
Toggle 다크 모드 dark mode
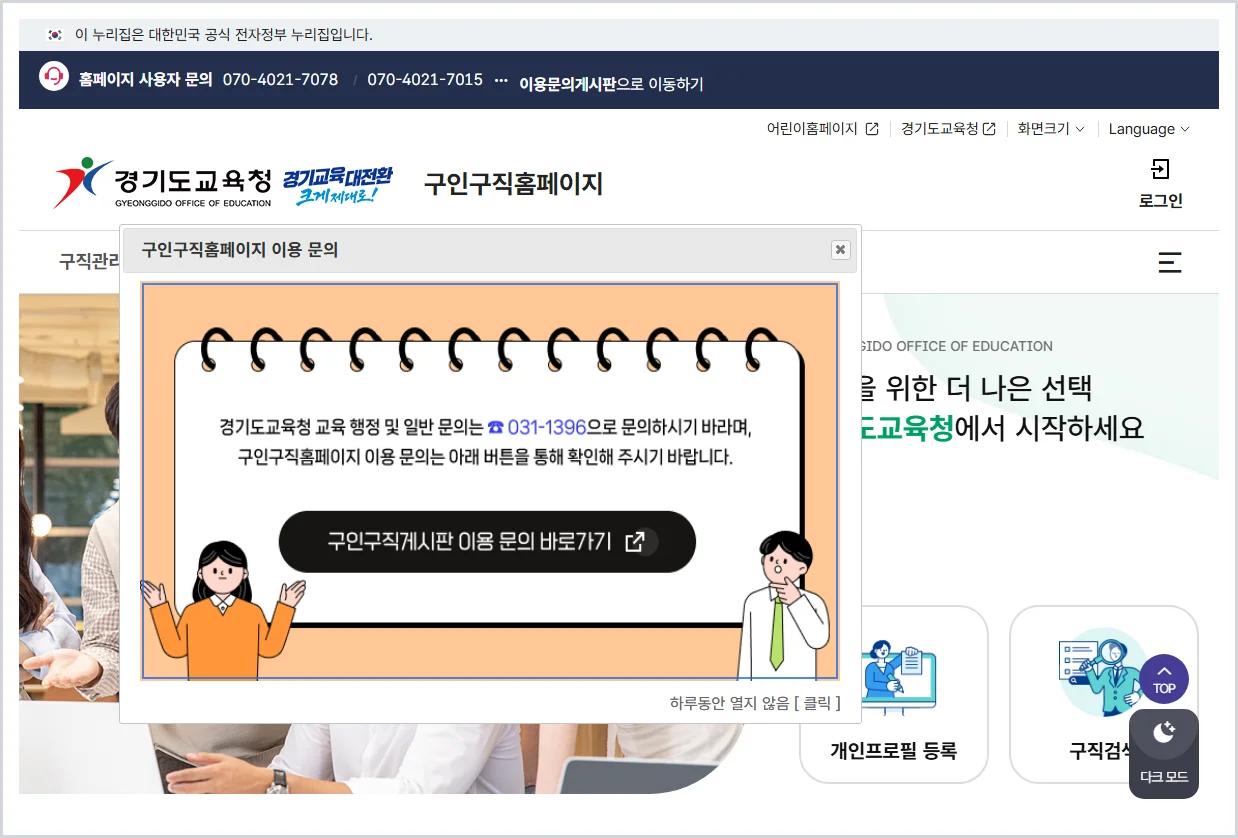[1164, 753]
